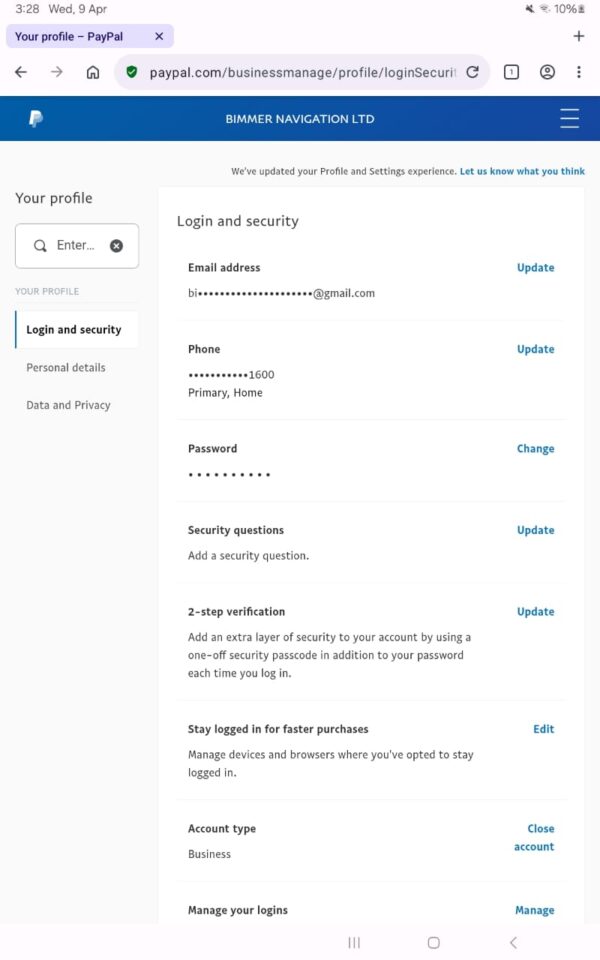The width and height of the screenshot is (600, 960).
Task: Select Data and Privacy in sidebar
Action: pos(68,405)
